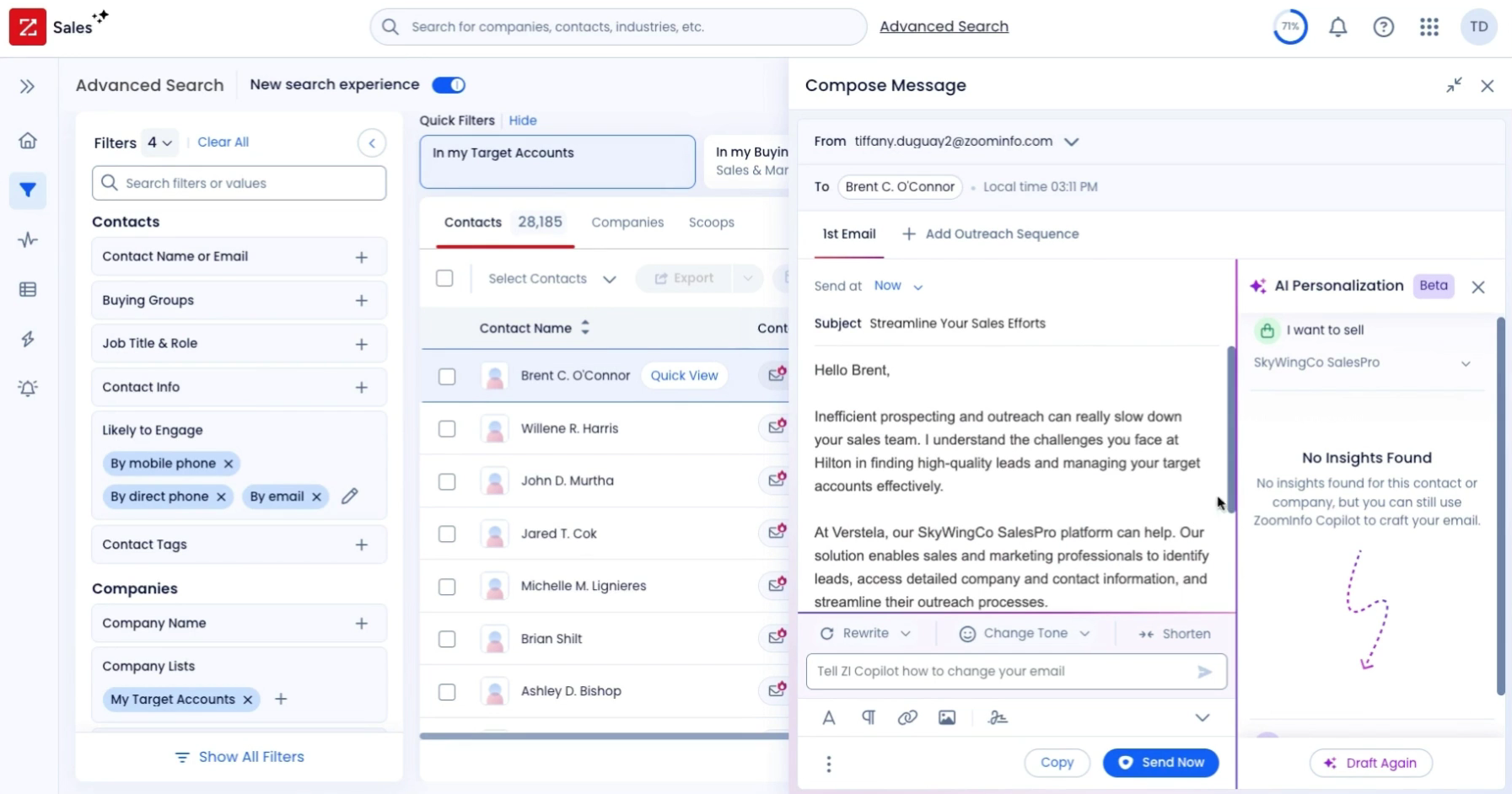1512x794 pixels.
Task: Insert a signature into the email
Action: pos(998,718)
